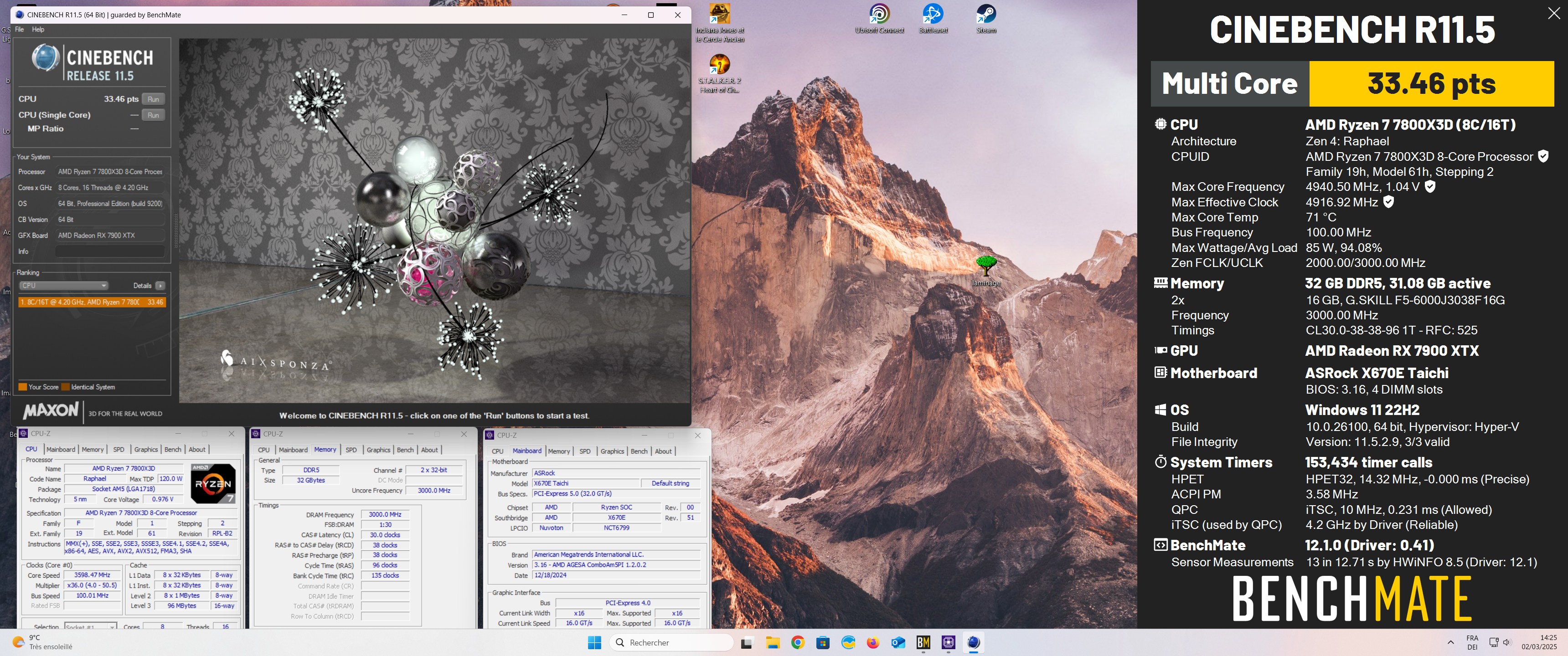Click the shield beside Max Effective Clock
The image size is (1568, 656).
1388,201
